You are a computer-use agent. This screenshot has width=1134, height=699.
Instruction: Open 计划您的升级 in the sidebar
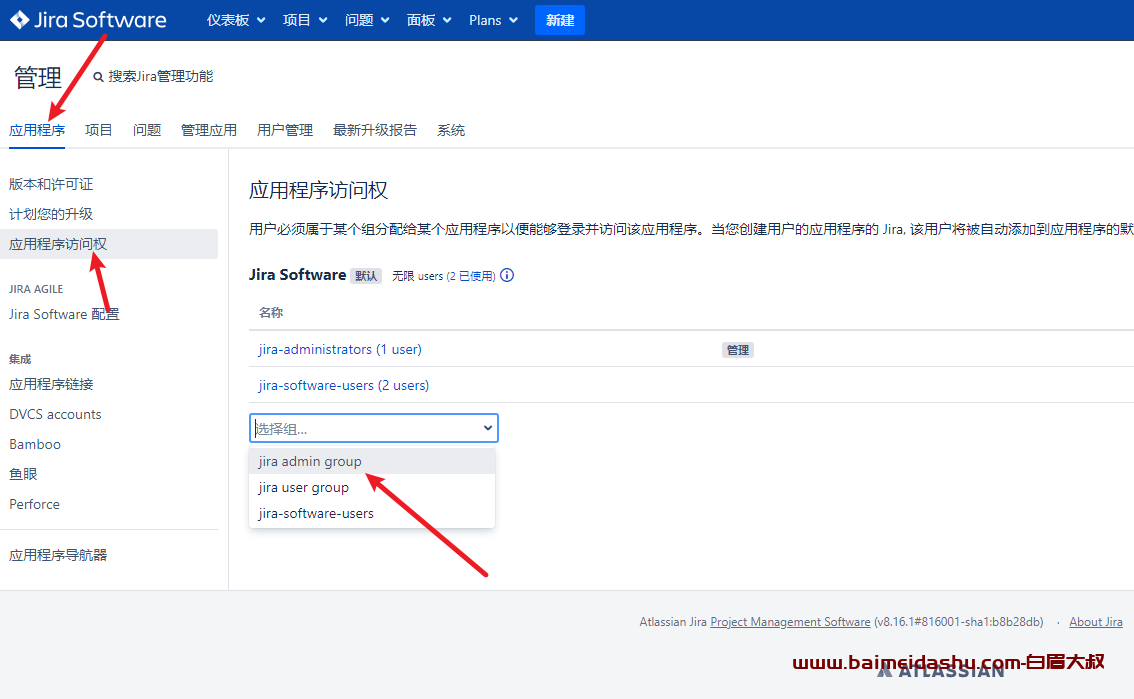51,214
